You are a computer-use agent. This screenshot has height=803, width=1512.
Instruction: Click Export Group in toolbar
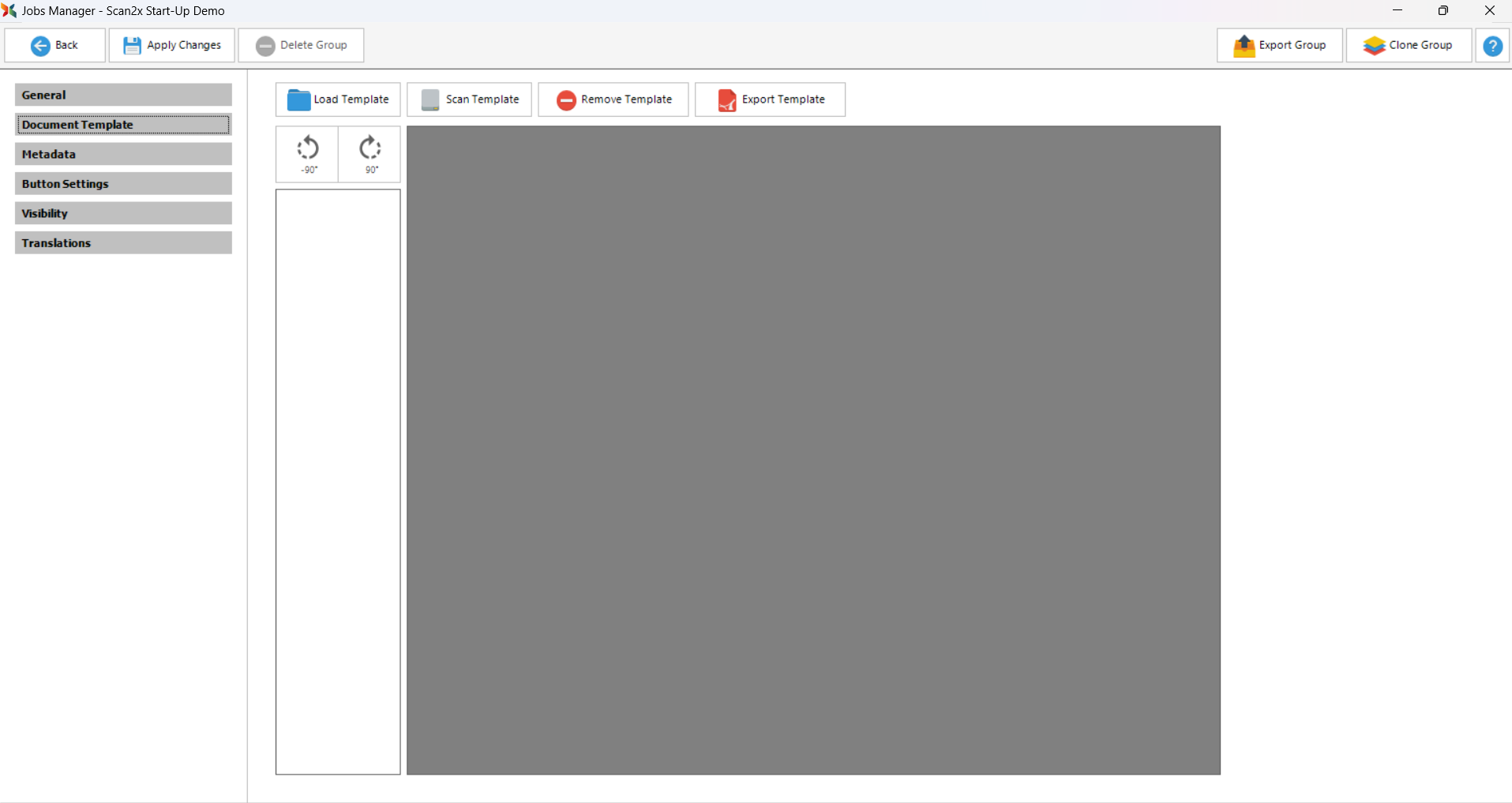pos(1279,46)
